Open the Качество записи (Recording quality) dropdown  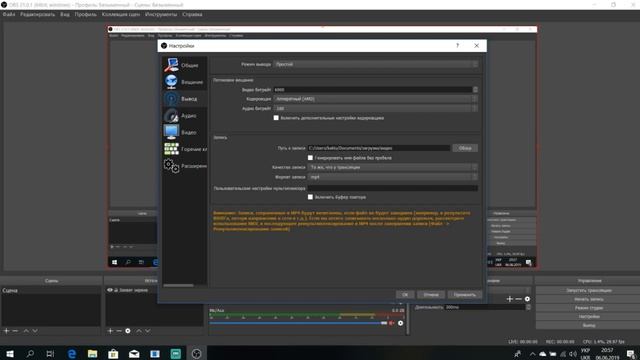[x=393, y=167]
